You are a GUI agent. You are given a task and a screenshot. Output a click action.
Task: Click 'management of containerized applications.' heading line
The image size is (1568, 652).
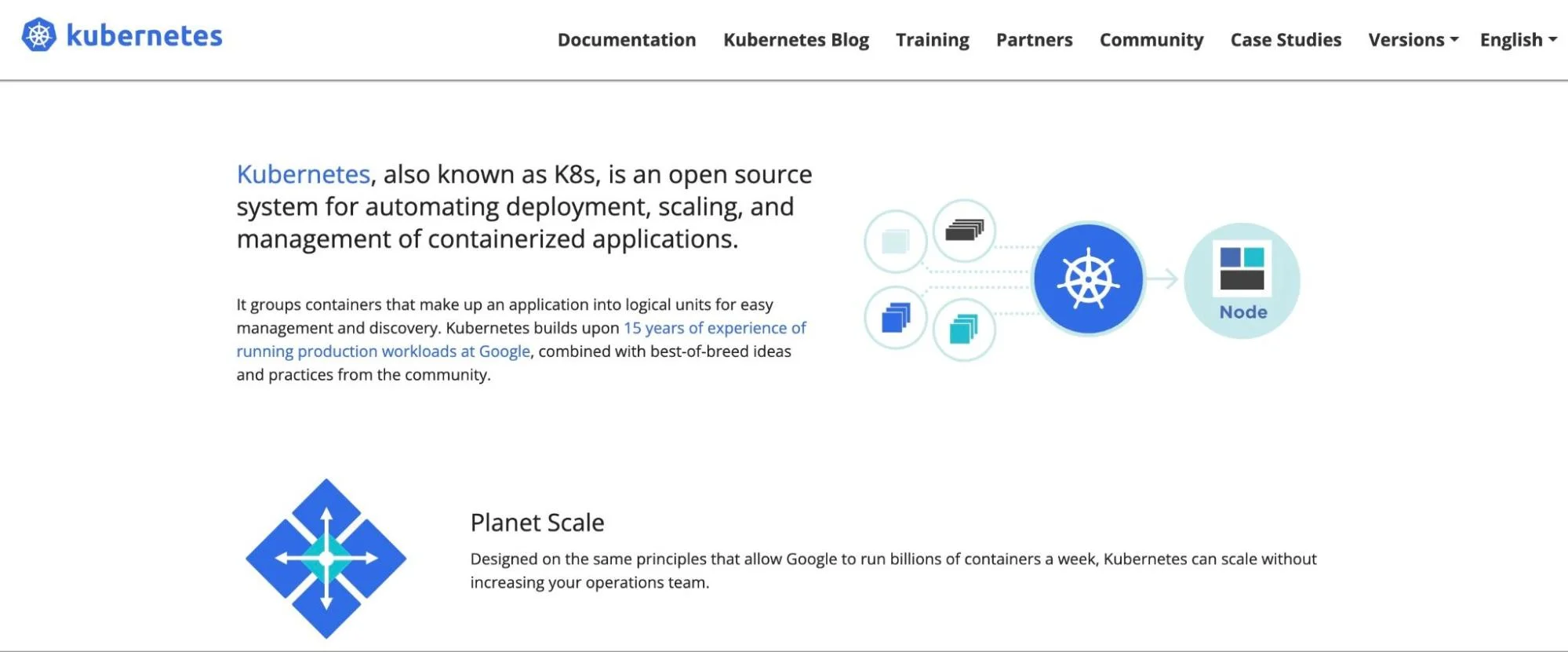point(488,239)
